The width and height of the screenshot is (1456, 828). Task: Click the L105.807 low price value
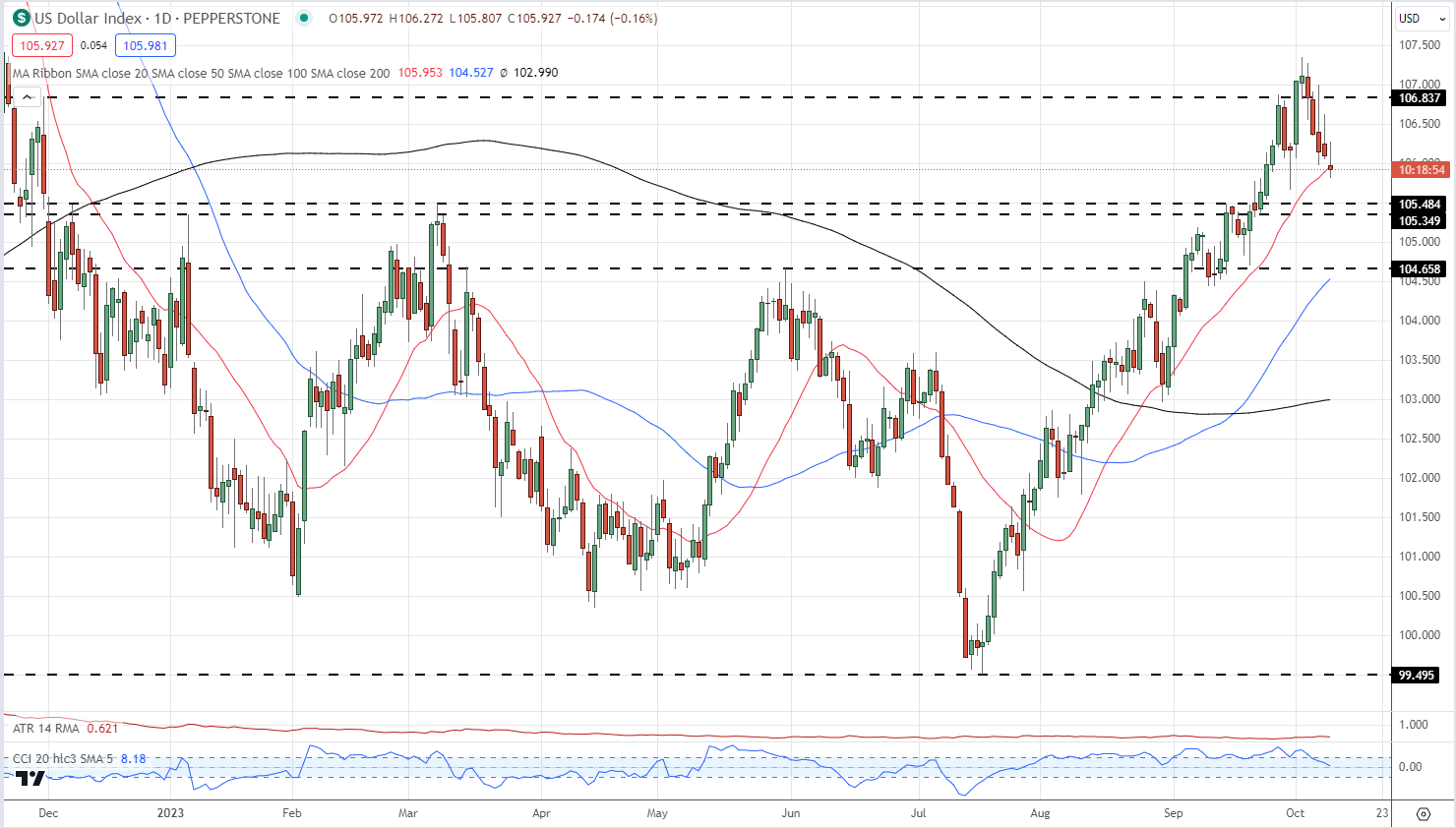pyautogui.click(x=476, y=18)
